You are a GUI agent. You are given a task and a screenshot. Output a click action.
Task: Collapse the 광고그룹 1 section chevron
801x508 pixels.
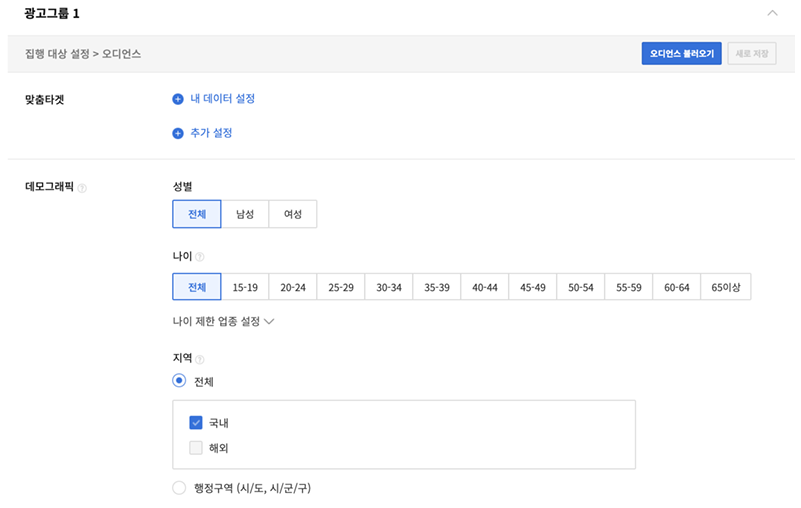click(772, 13)
